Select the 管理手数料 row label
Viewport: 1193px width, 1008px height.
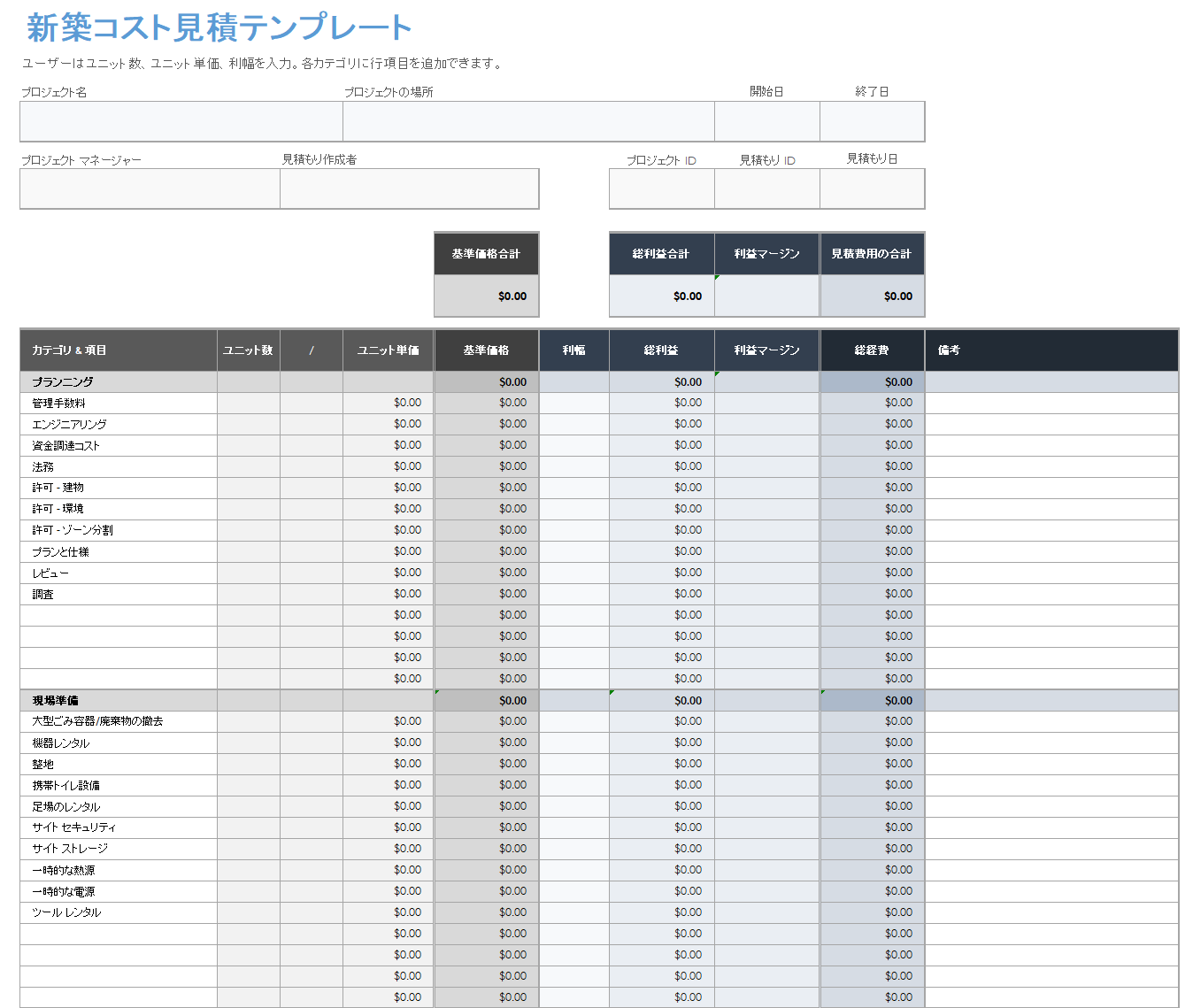59,404
